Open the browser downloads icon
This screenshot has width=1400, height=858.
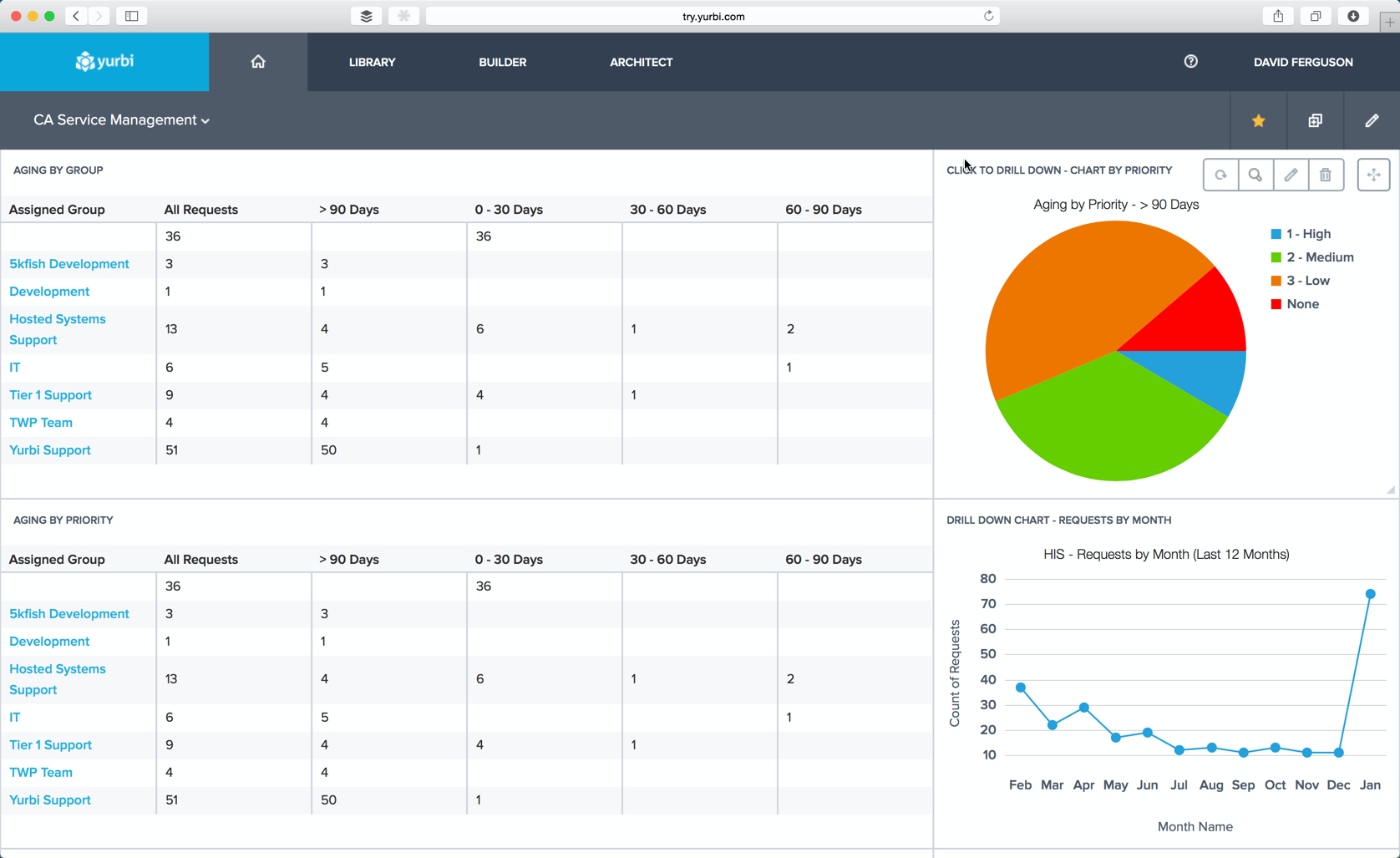(x=1353, y=16)
